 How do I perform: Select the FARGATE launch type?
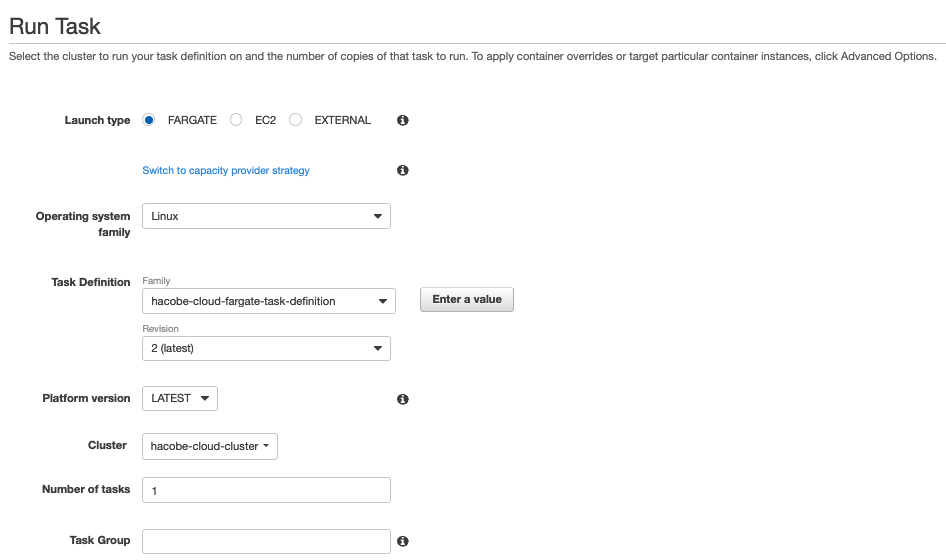(149, 120)
